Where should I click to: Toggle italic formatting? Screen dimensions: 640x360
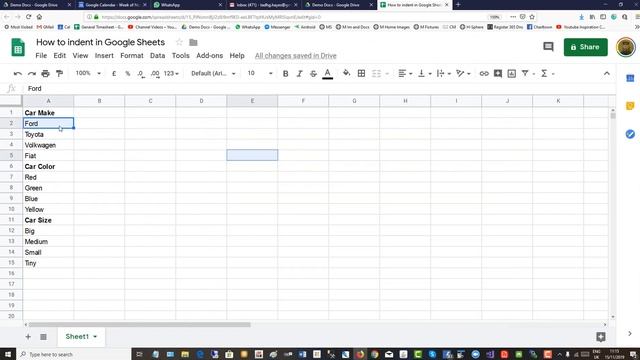(x=299, y=73)
